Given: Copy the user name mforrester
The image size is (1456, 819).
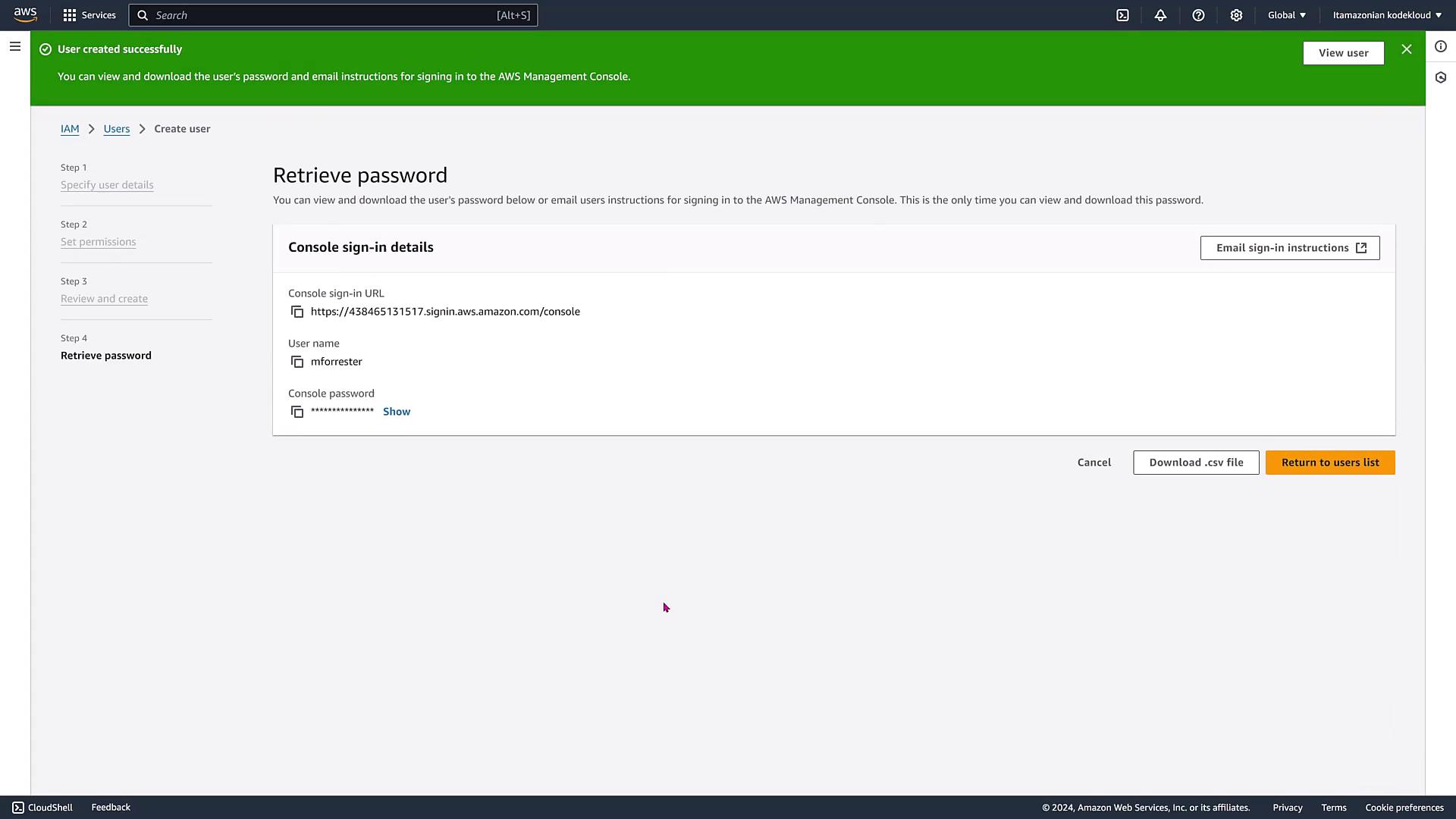Looking at the screenshot, I should tap(297, 362).
